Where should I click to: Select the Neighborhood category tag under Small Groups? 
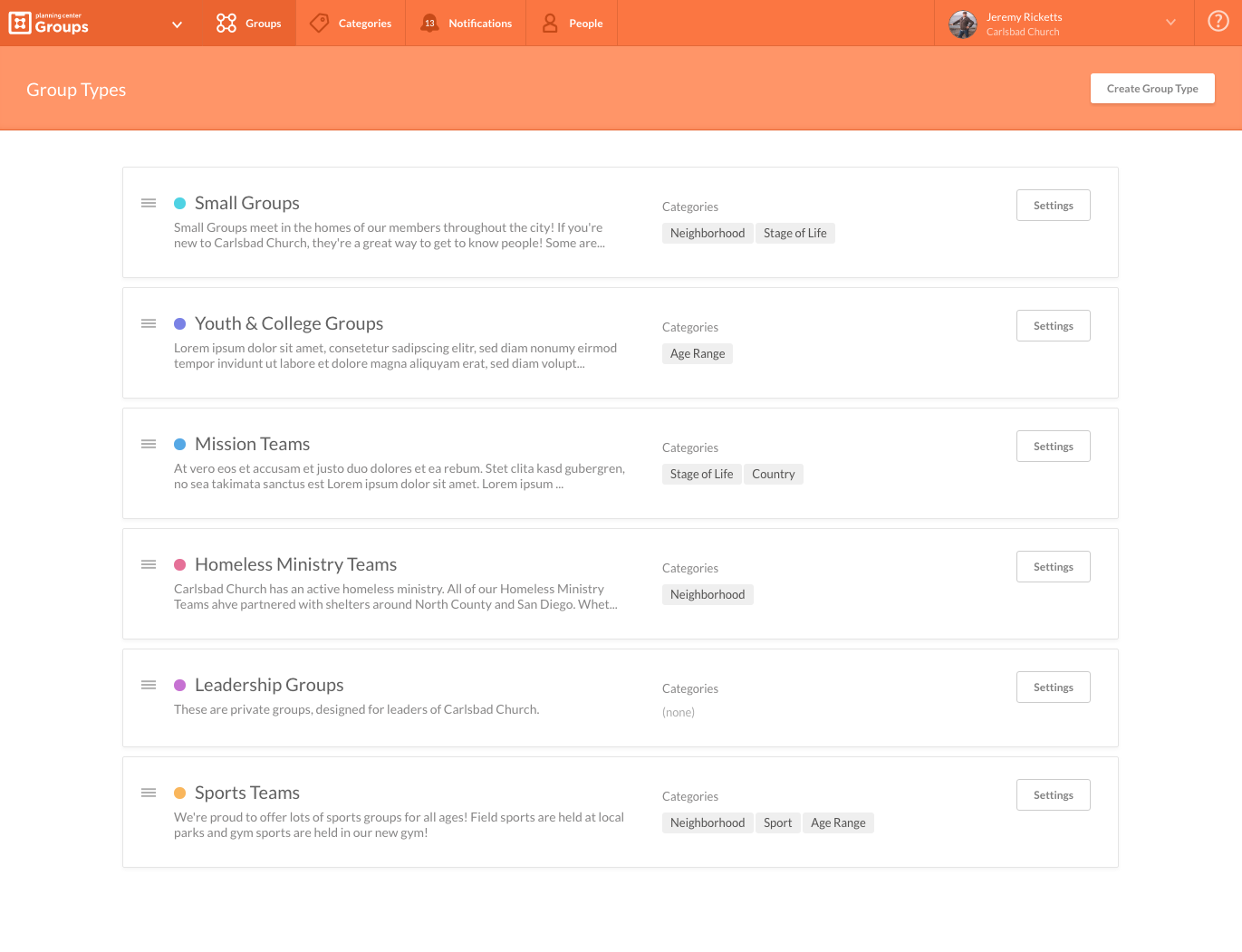click(708, 233)
